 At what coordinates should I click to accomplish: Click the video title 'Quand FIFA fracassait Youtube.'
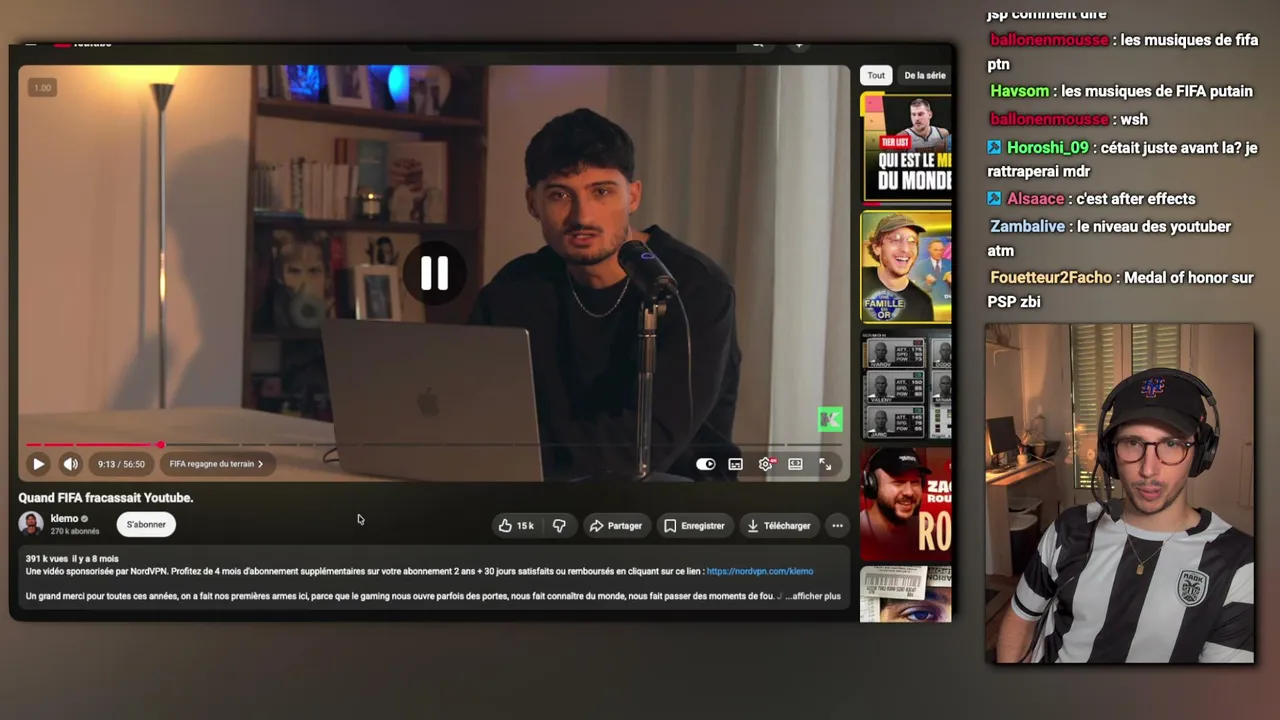[x=106, y=497]
